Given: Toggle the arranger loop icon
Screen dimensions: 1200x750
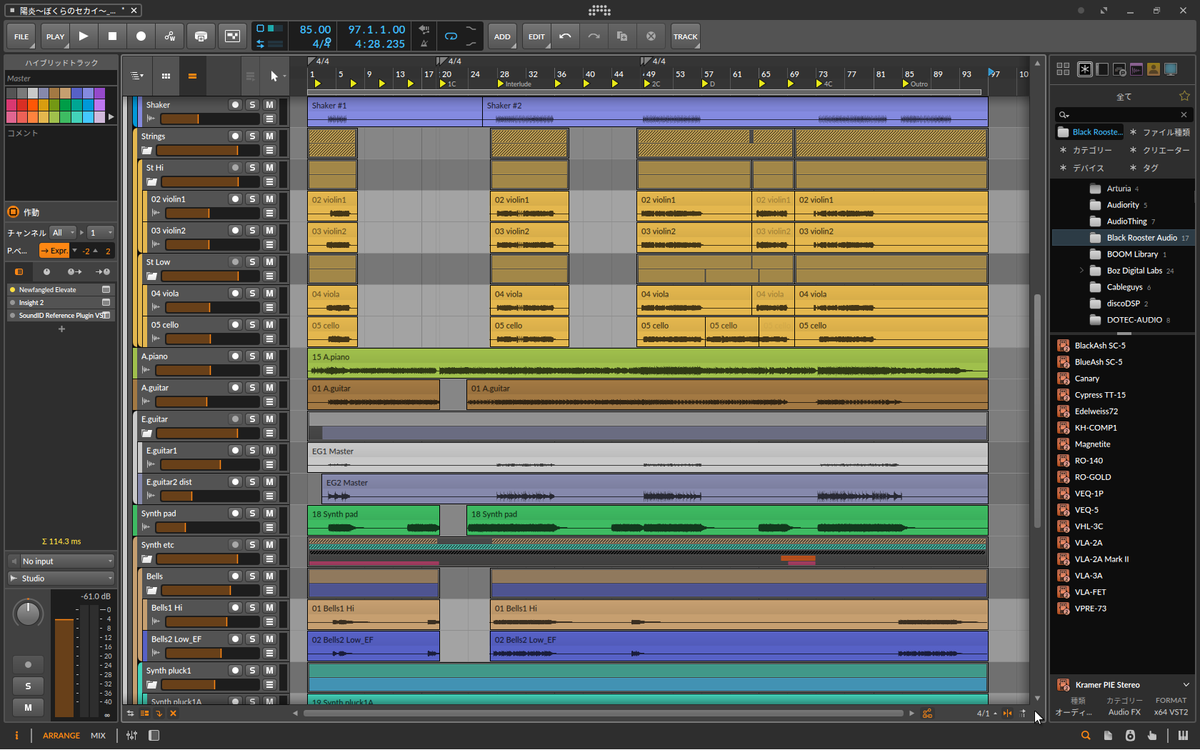Looking at the screenshot, I should 451,36.
